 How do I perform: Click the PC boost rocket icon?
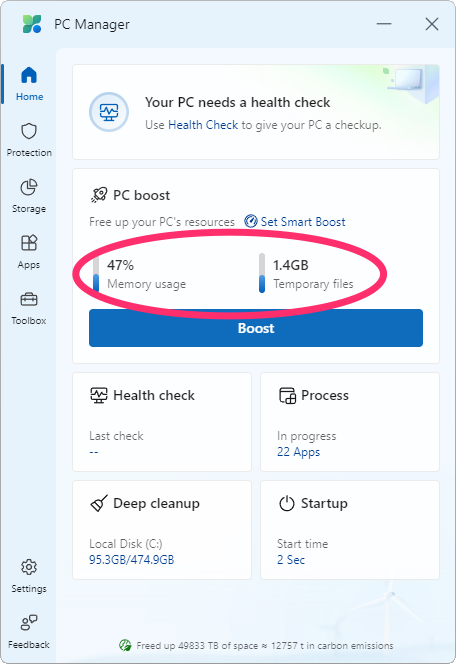point(99,195)
